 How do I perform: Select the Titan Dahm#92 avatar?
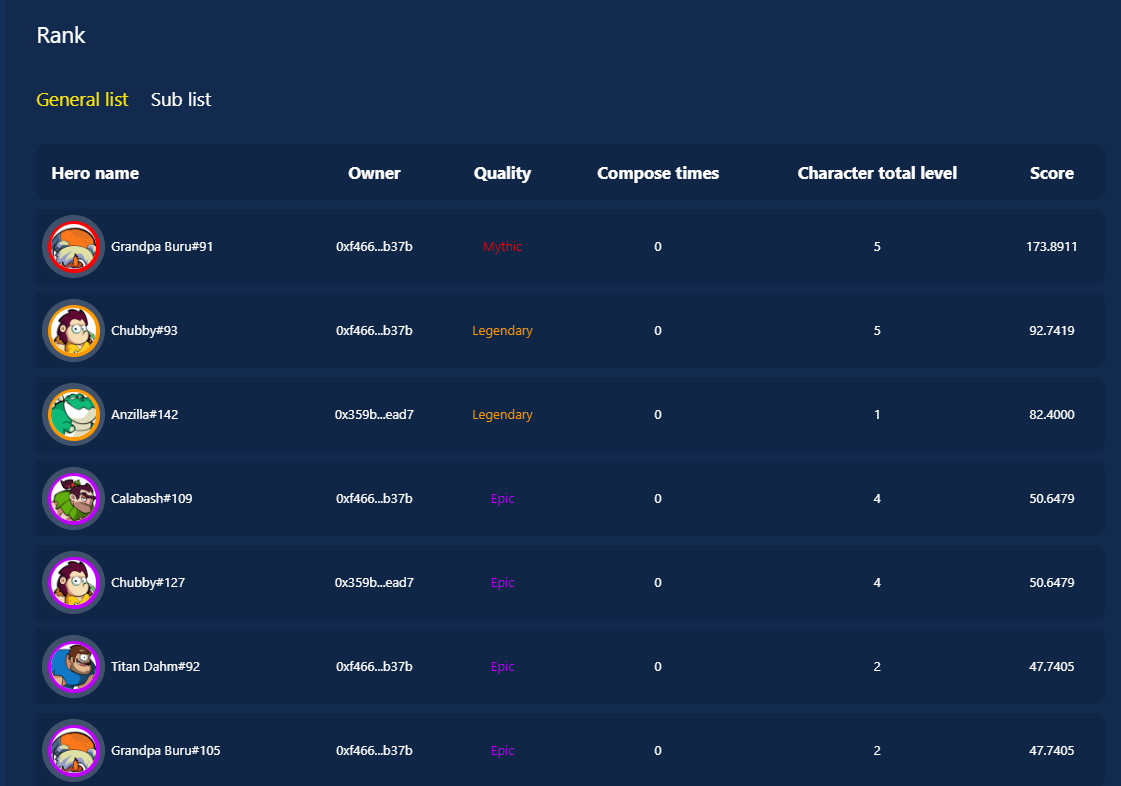coord(74,667)
